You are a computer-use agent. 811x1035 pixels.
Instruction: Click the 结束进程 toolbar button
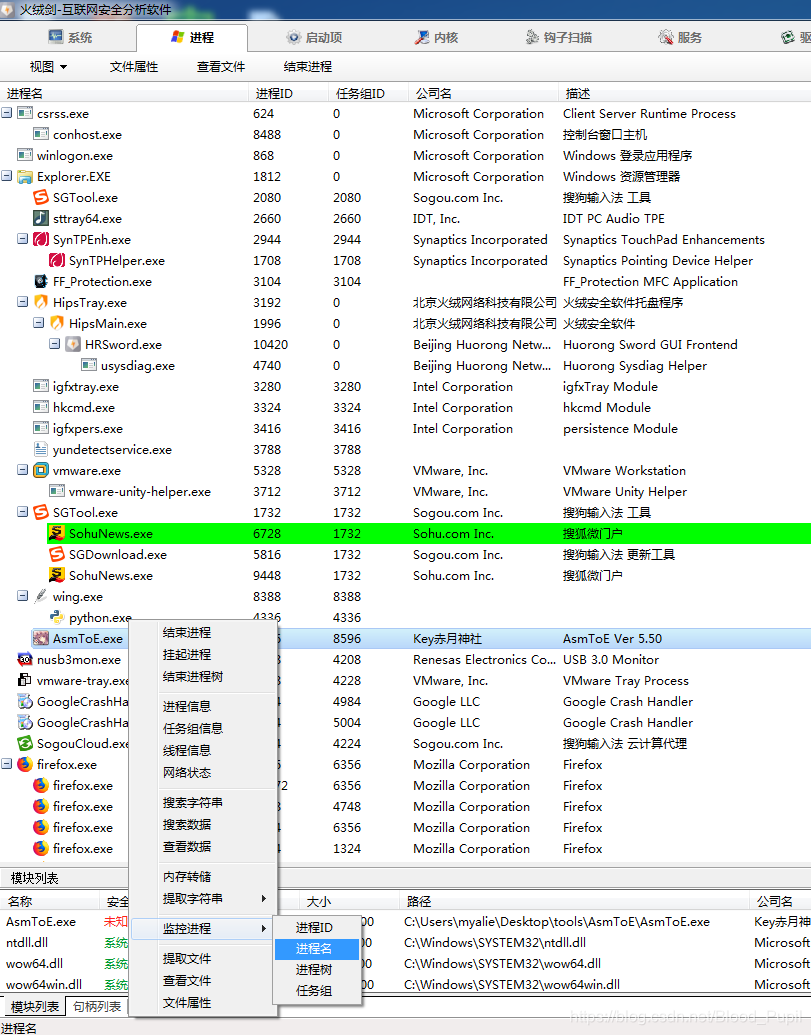coord(308,67)
